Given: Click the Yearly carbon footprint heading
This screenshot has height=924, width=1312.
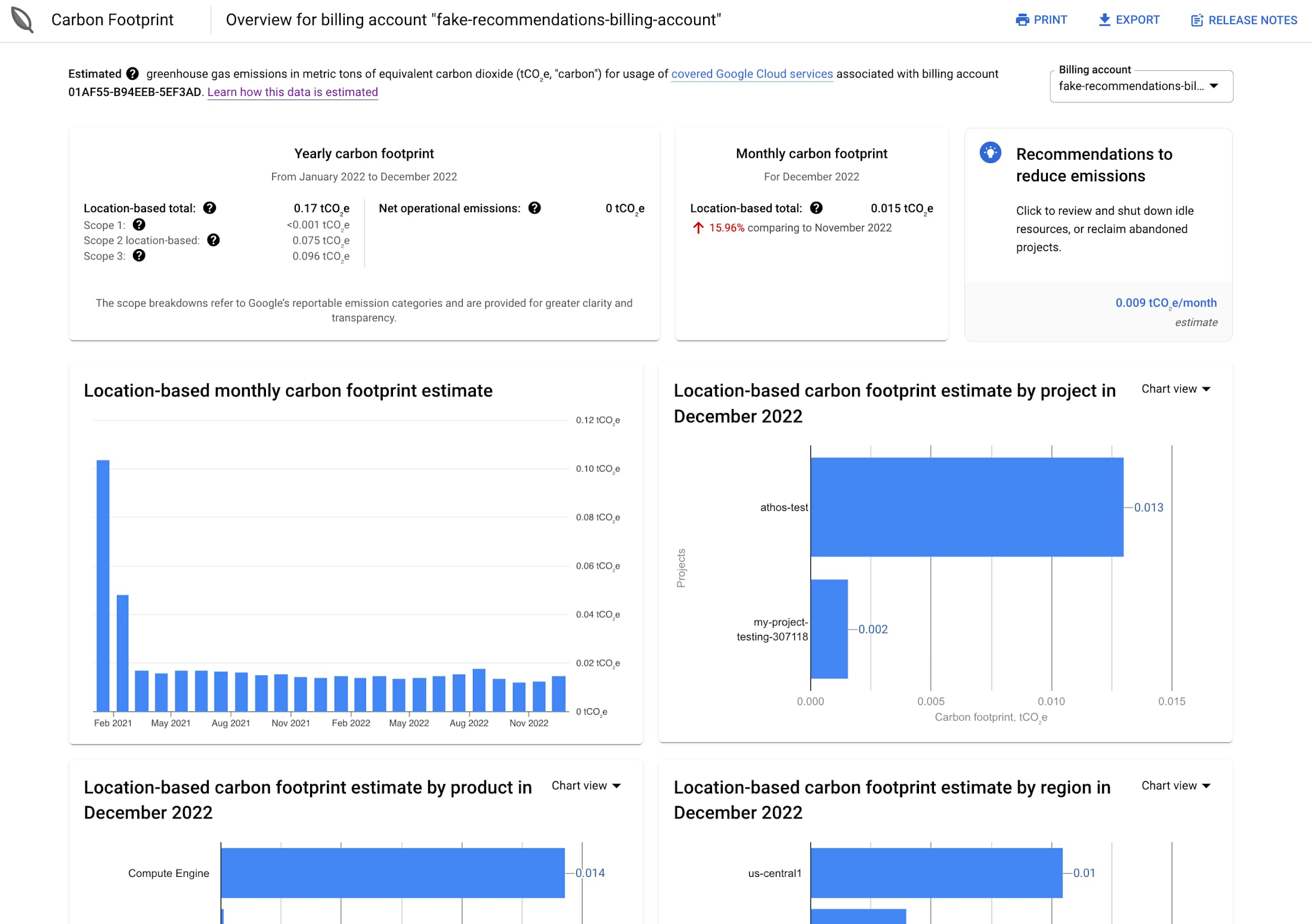Looking at the screenshot, I should click(364, 153).
